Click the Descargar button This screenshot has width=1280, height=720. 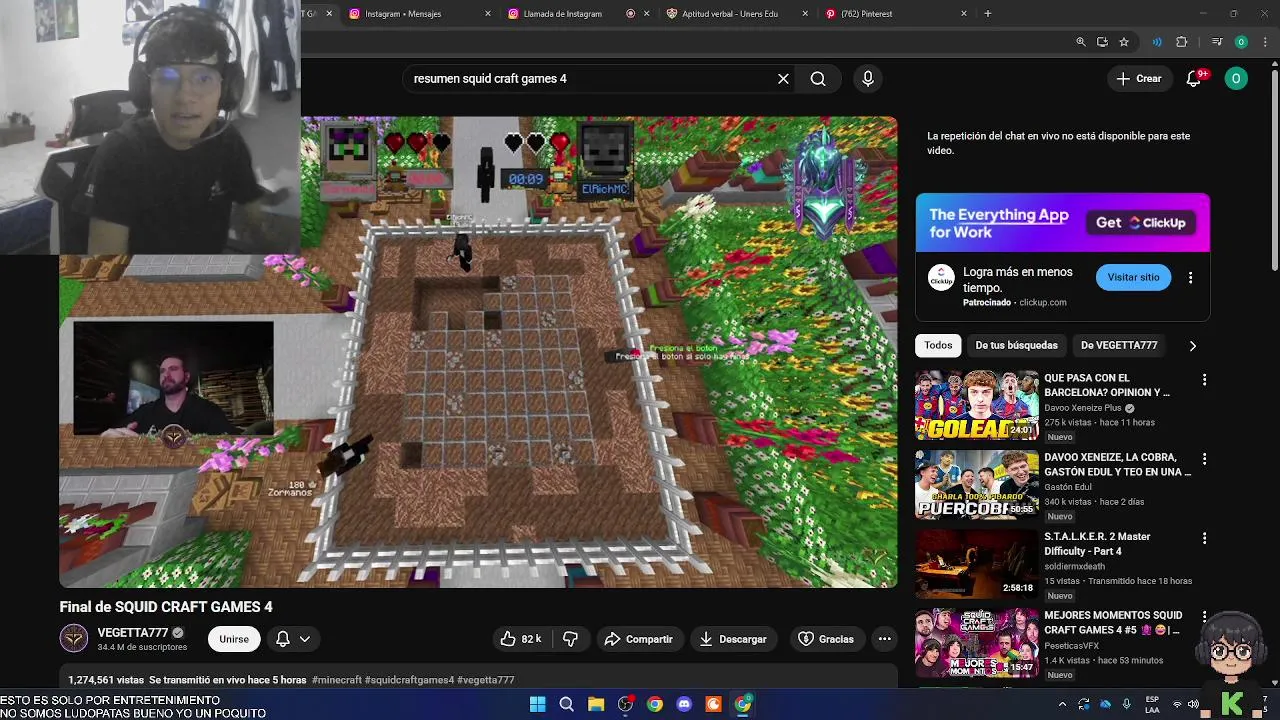[x=733, y=639]
